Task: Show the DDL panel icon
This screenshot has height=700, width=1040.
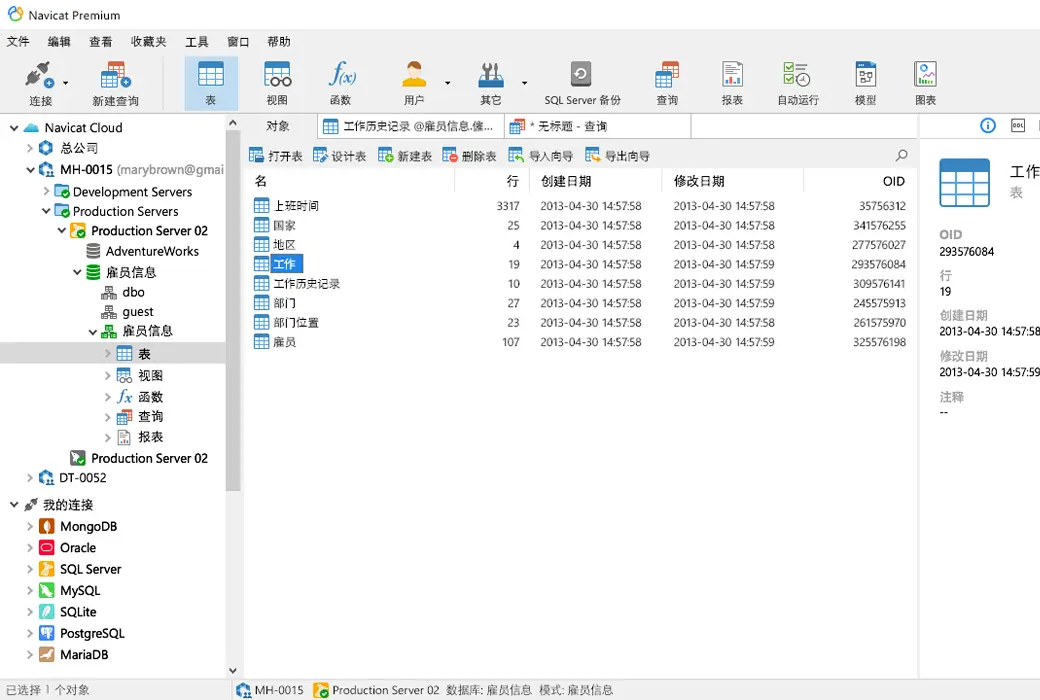Action: (1018, 125)
